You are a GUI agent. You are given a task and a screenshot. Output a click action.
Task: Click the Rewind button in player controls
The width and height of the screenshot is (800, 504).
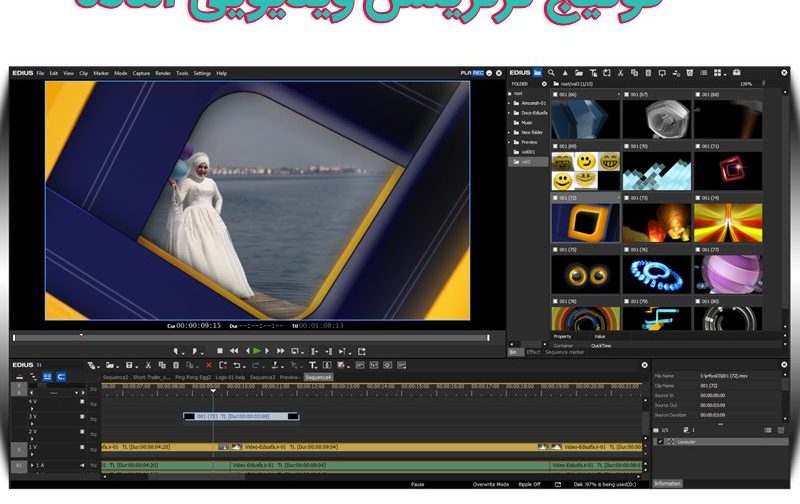pos(234,351)
